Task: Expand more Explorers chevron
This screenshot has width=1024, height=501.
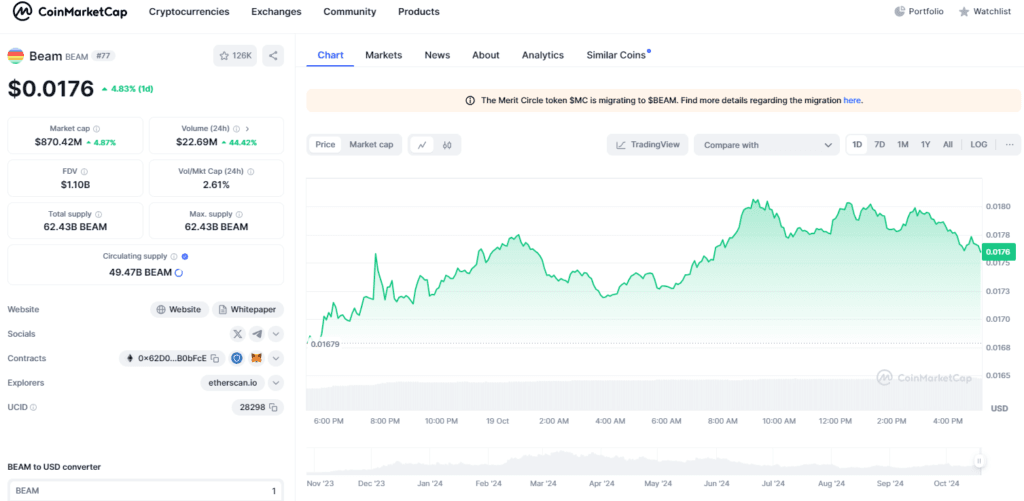Action: (276, 383)
